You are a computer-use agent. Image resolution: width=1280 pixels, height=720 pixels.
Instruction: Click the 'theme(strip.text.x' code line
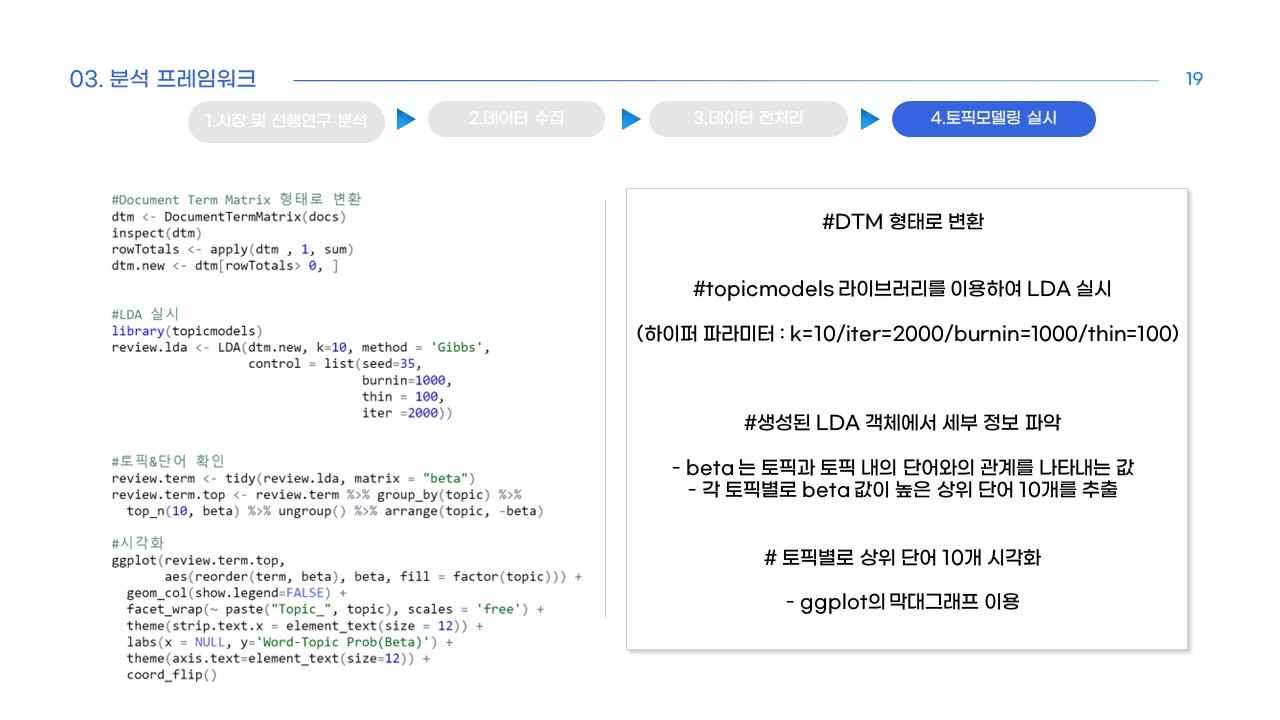(x=304, y=626)
